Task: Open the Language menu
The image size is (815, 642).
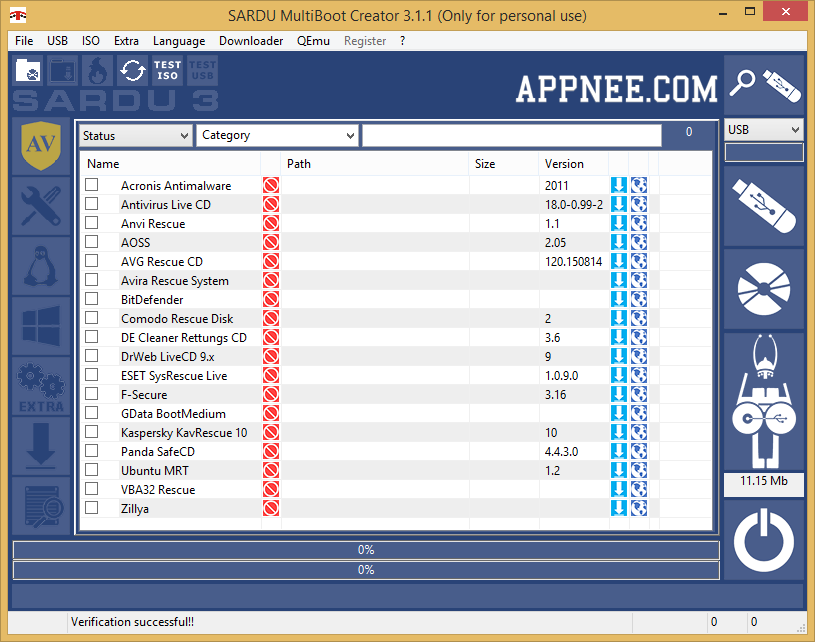Action: 179,41
